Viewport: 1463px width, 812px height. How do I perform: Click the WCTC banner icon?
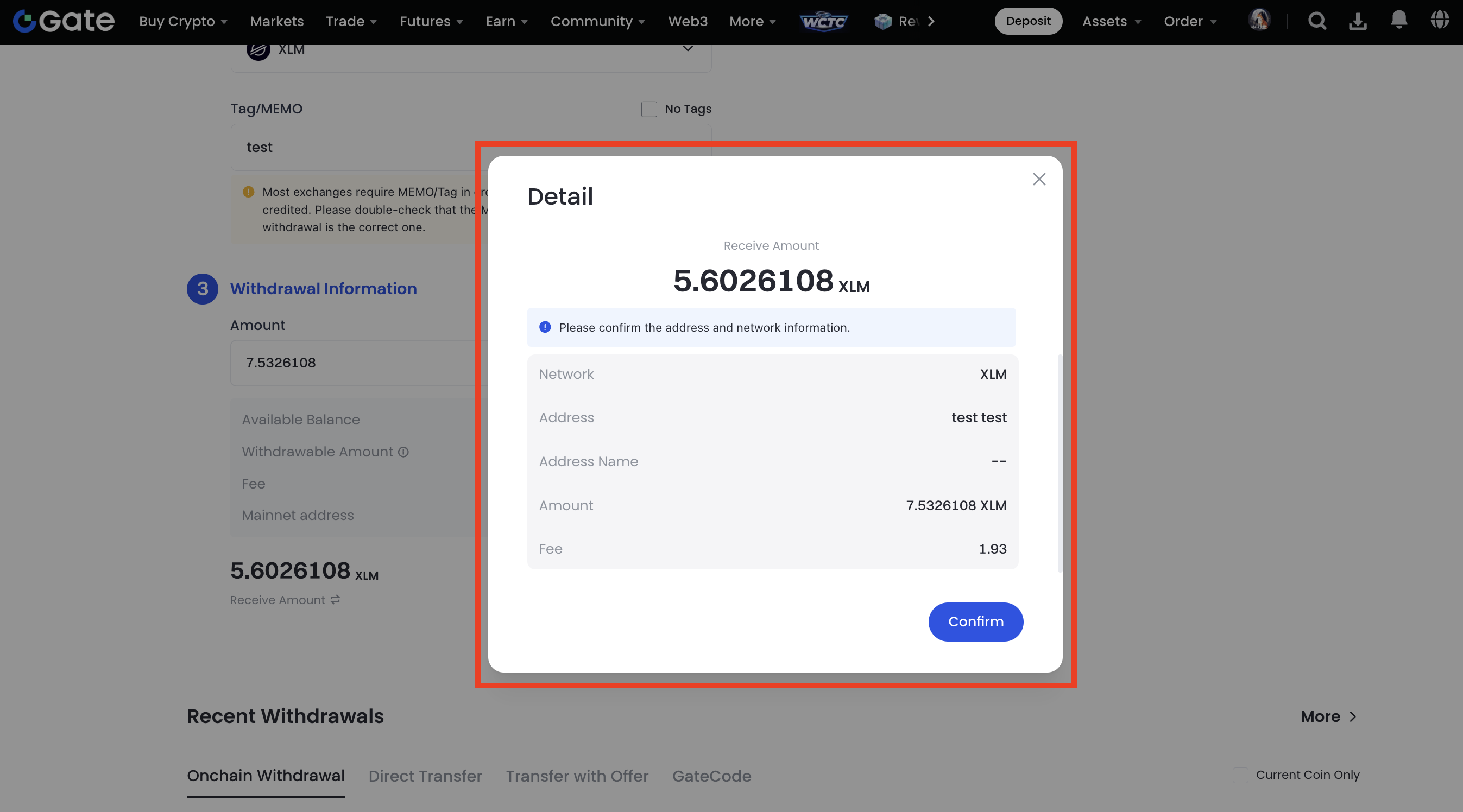pyautogui.click(x=823, y=22)
